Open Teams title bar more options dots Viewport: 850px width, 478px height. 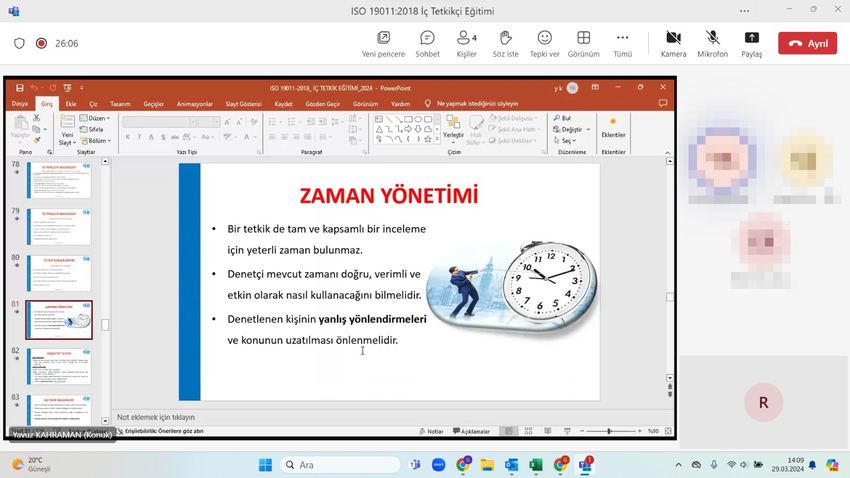click(744, 10)
